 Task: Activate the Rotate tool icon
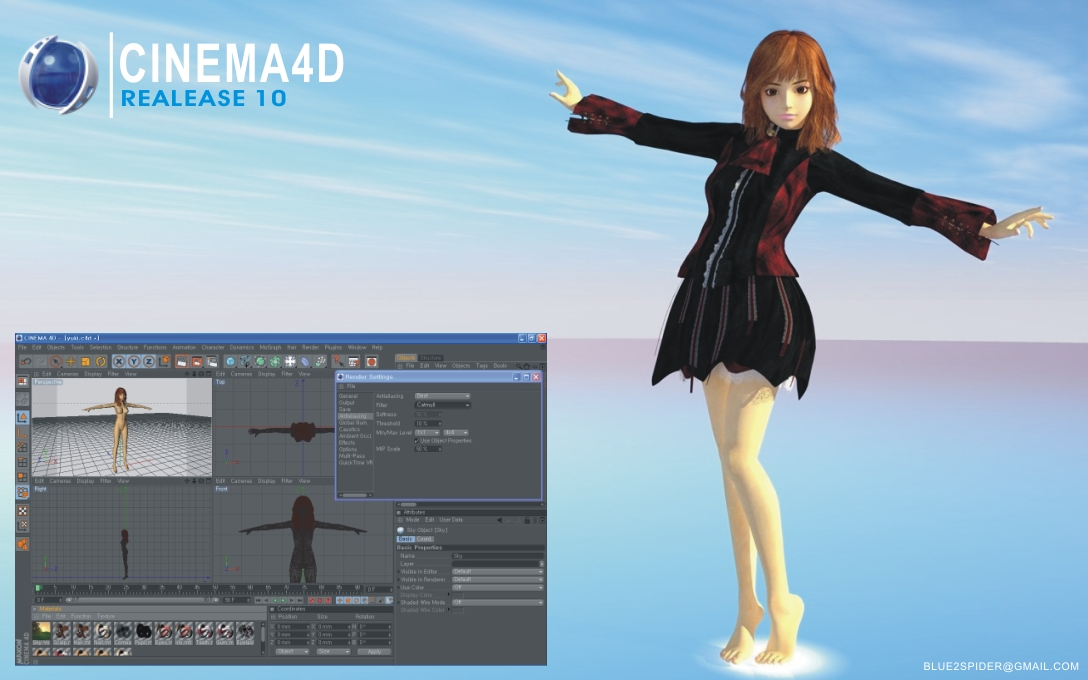point(101,362)
